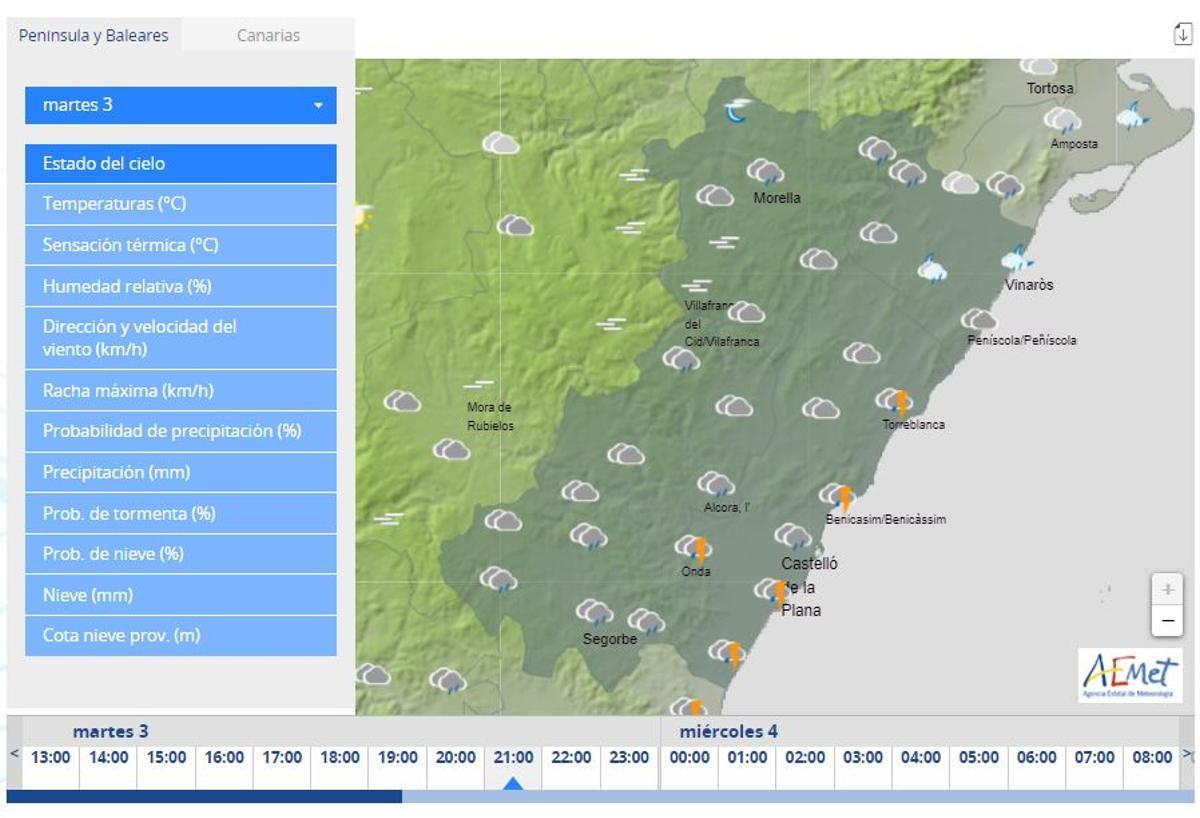Click the rain cloud icon above Segorbe
This screenshot has width=1200, height=818.
point(594,612)
